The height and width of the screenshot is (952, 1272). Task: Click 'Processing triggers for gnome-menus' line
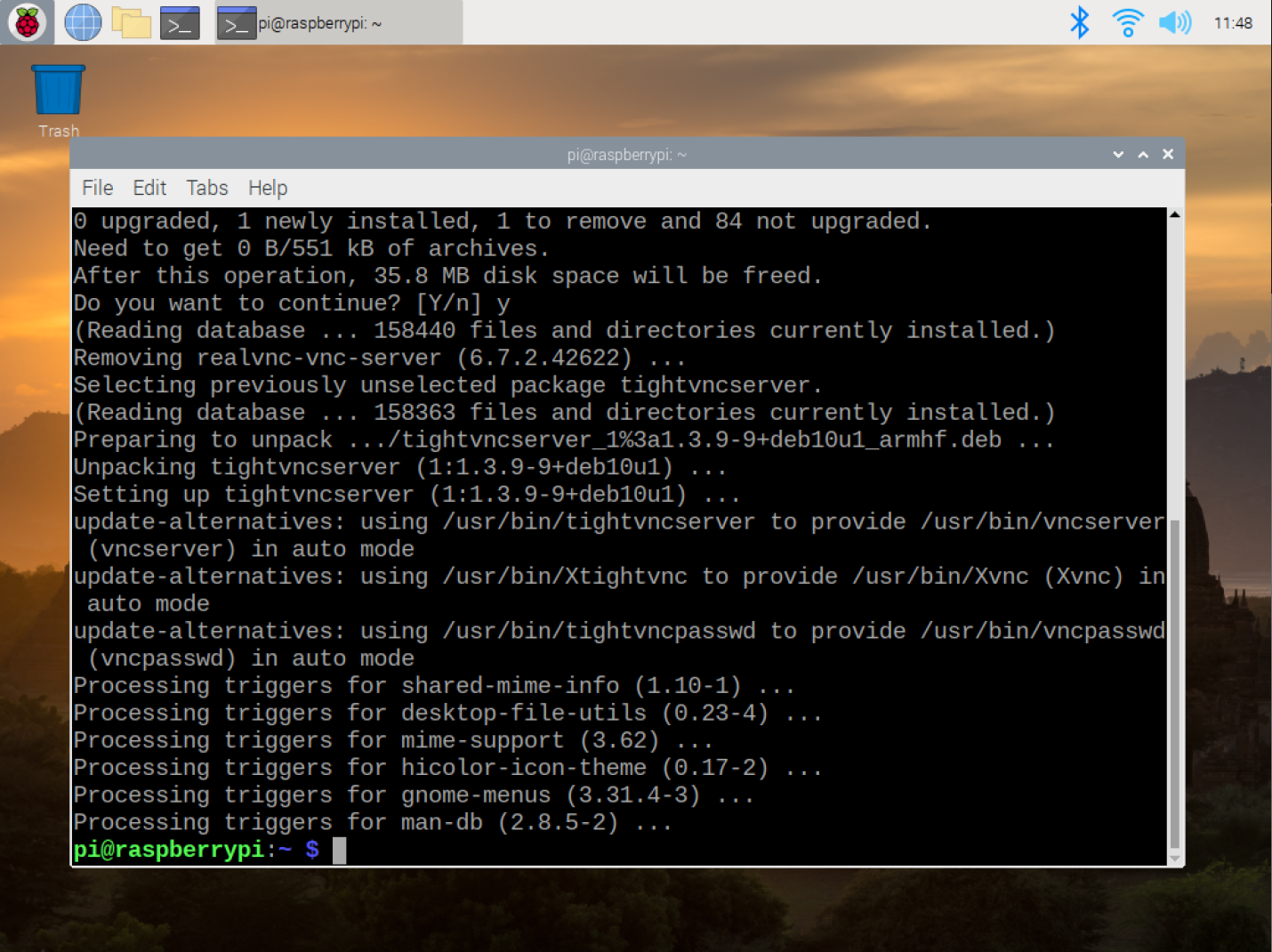pos(414,795)
